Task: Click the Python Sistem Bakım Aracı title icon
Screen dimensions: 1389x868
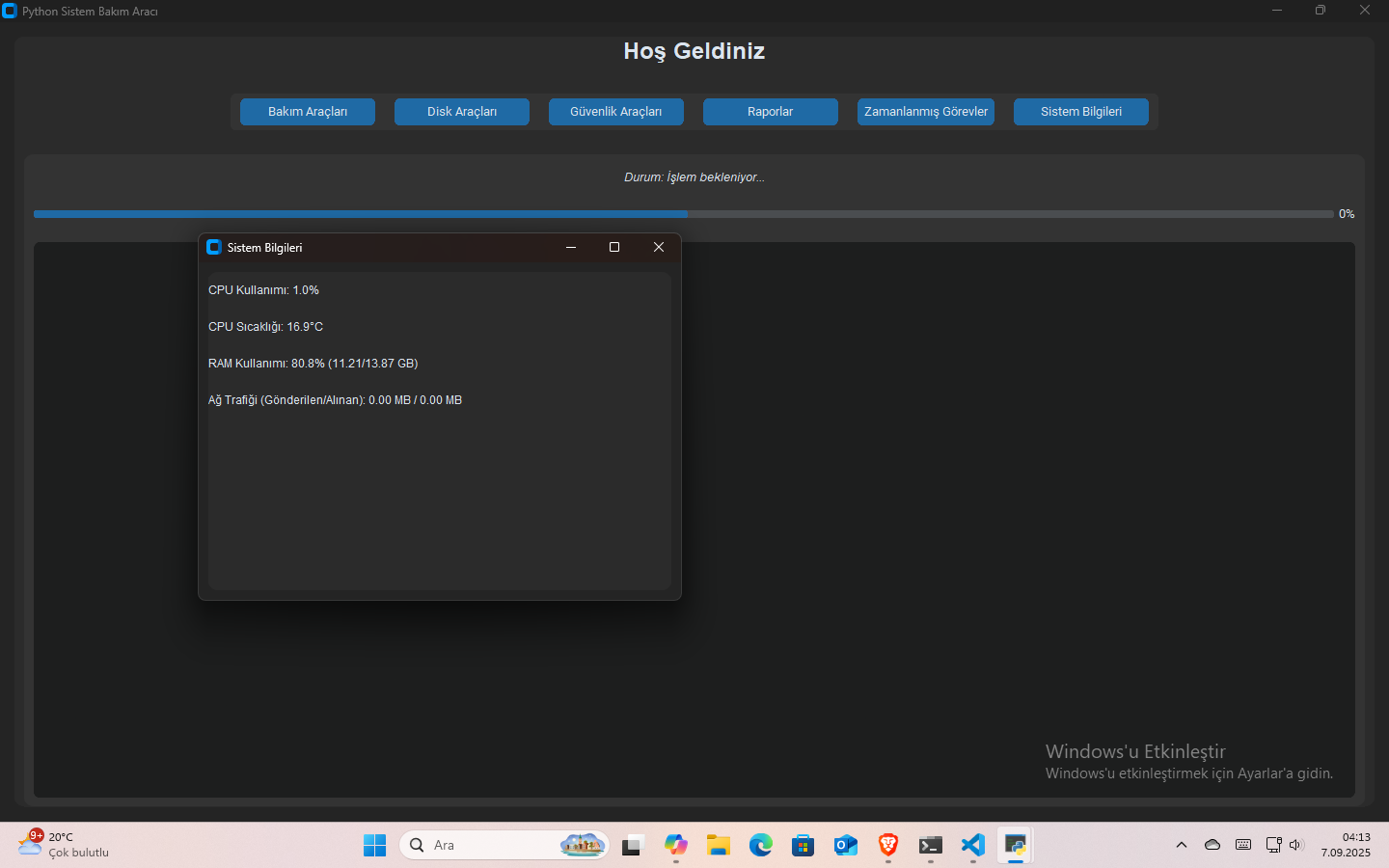Action: pyautogui.click(x=10, y=12)
